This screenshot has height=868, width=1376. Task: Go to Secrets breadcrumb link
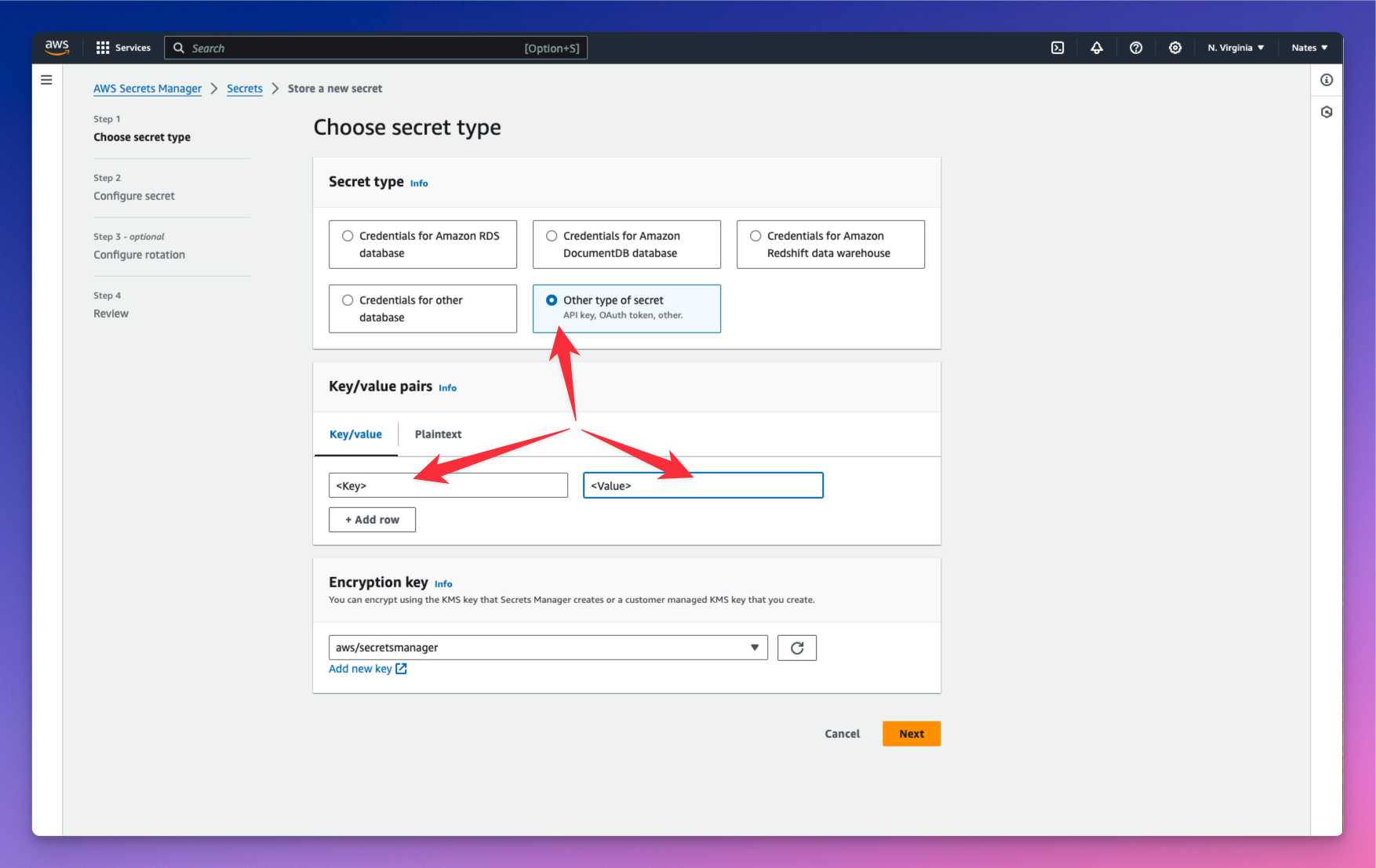click(x=245, y=89)
